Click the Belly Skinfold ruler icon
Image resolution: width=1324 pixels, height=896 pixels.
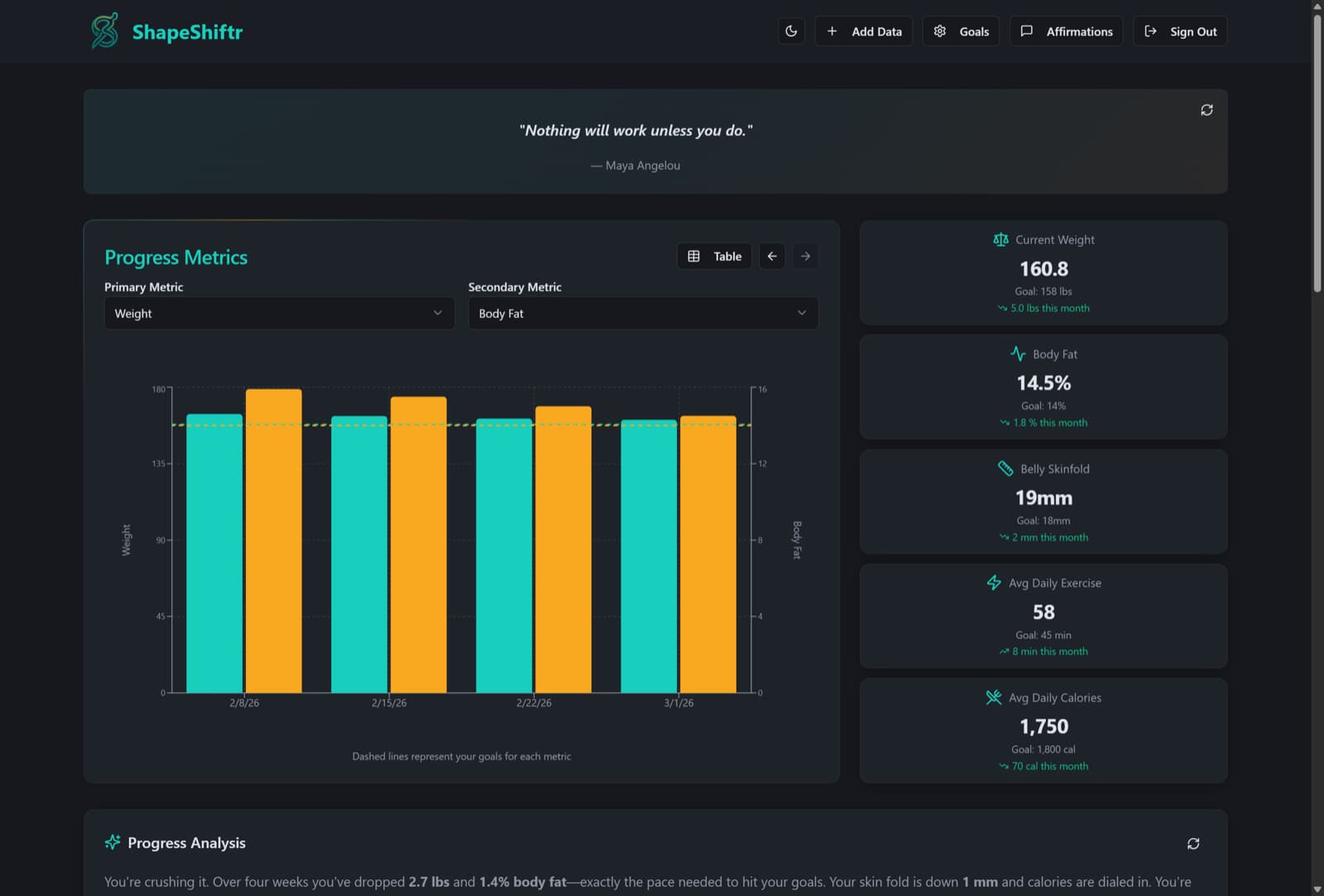click(1005, 468)
